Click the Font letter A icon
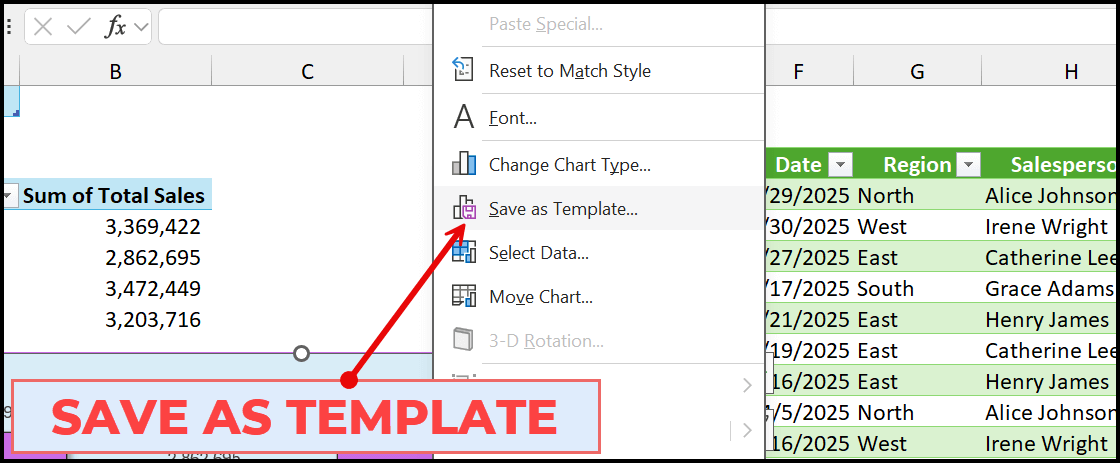Image resolution: width=1120 pixels, height=463 pixels. point(463,118)
